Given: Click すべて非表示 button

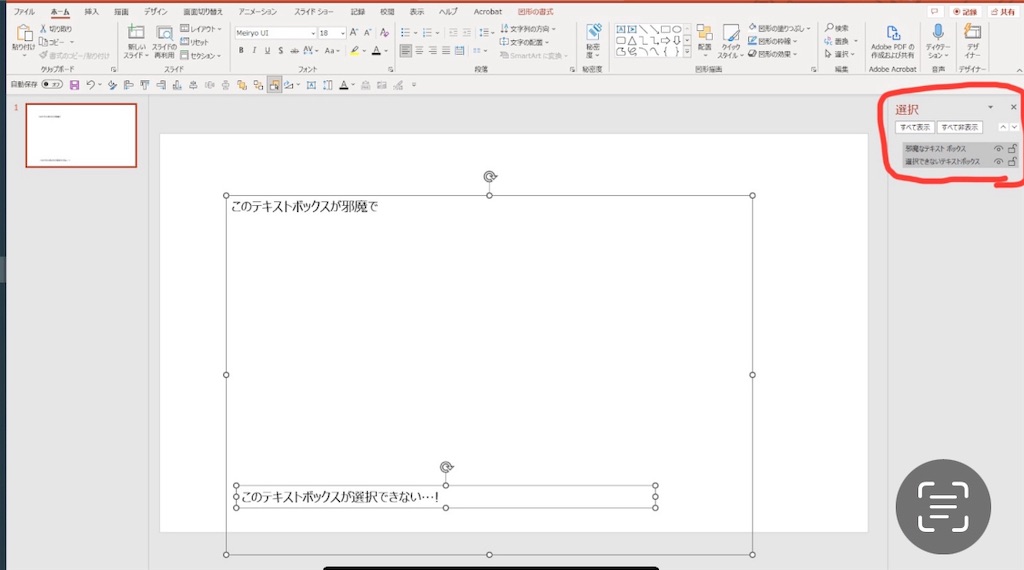Looking at the screenshot, I should pos(959,127).
